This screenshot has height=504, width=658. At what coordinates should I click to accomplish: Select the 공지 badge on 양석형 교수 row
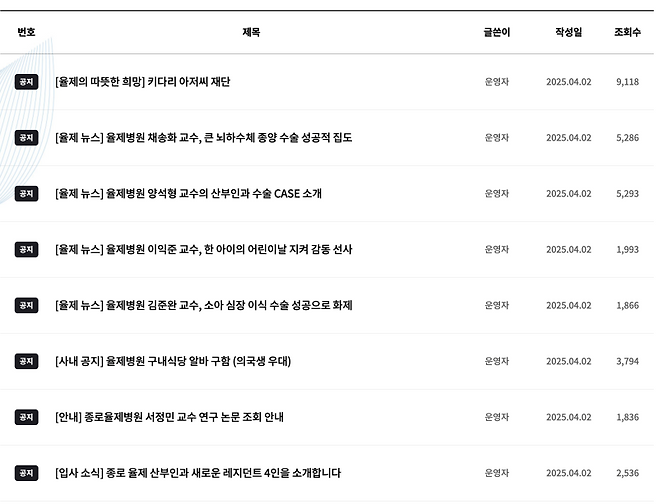(26, 194)
